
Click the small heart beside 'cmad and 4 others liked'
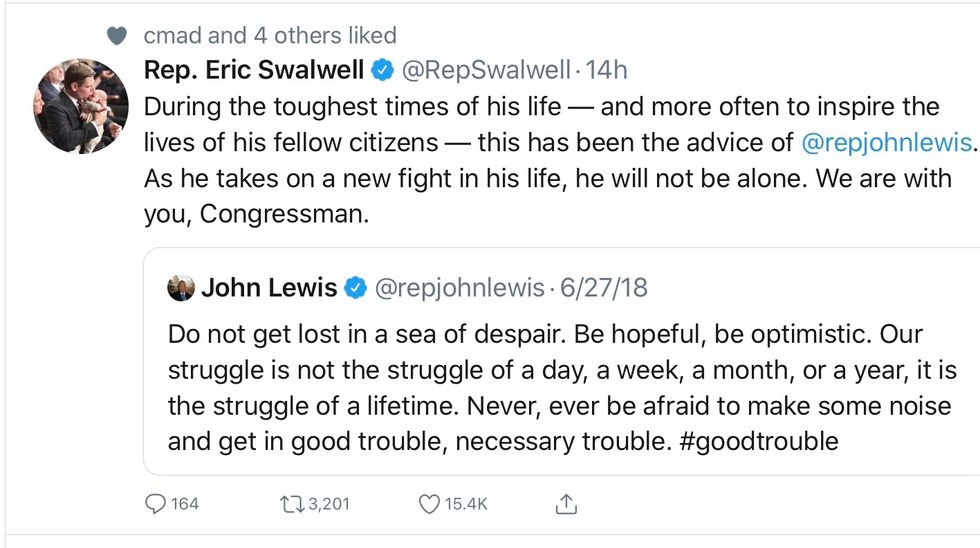[x=117, y=36]
